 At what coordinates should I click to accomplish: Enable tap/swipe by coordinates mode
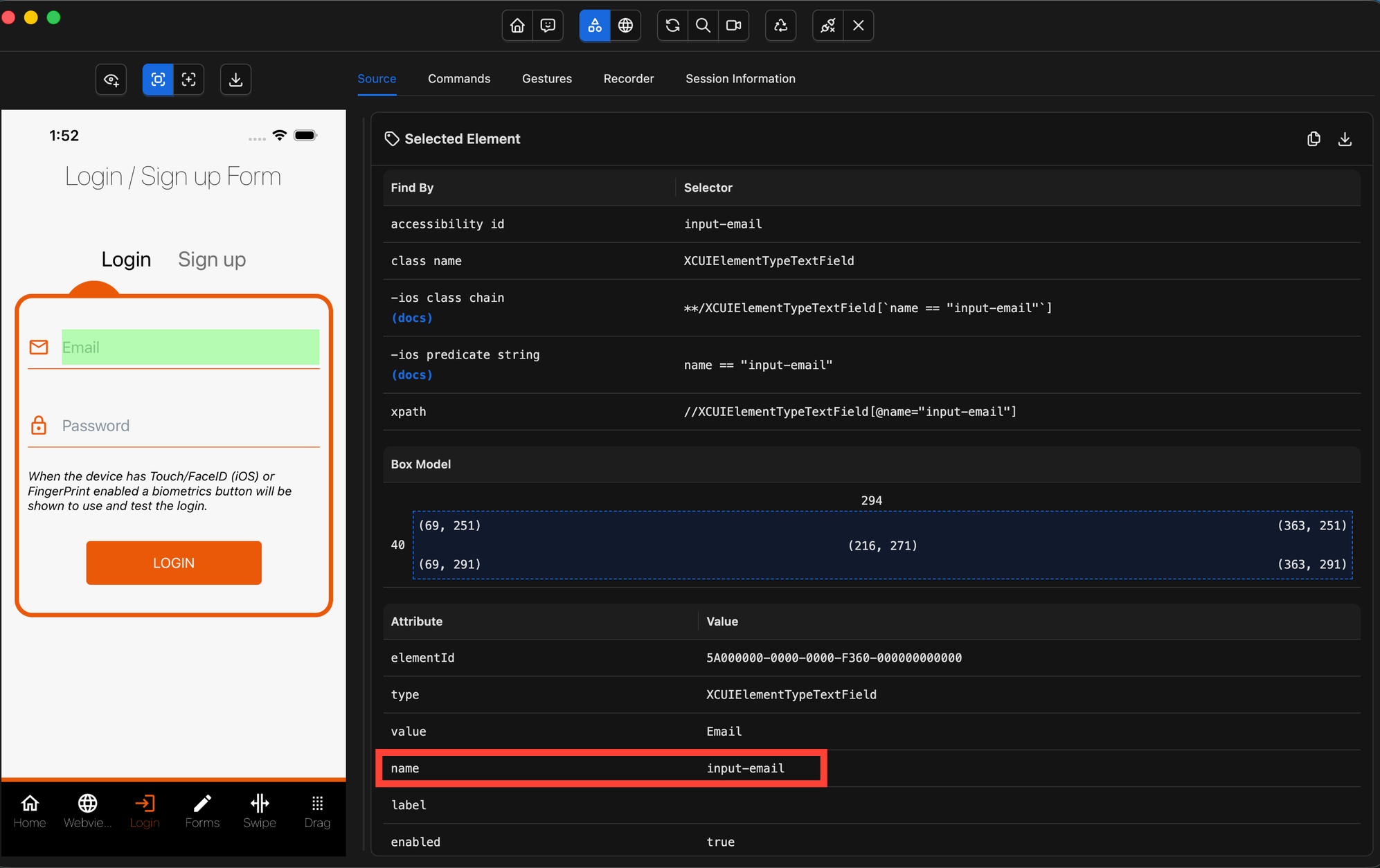click(188, 80)
